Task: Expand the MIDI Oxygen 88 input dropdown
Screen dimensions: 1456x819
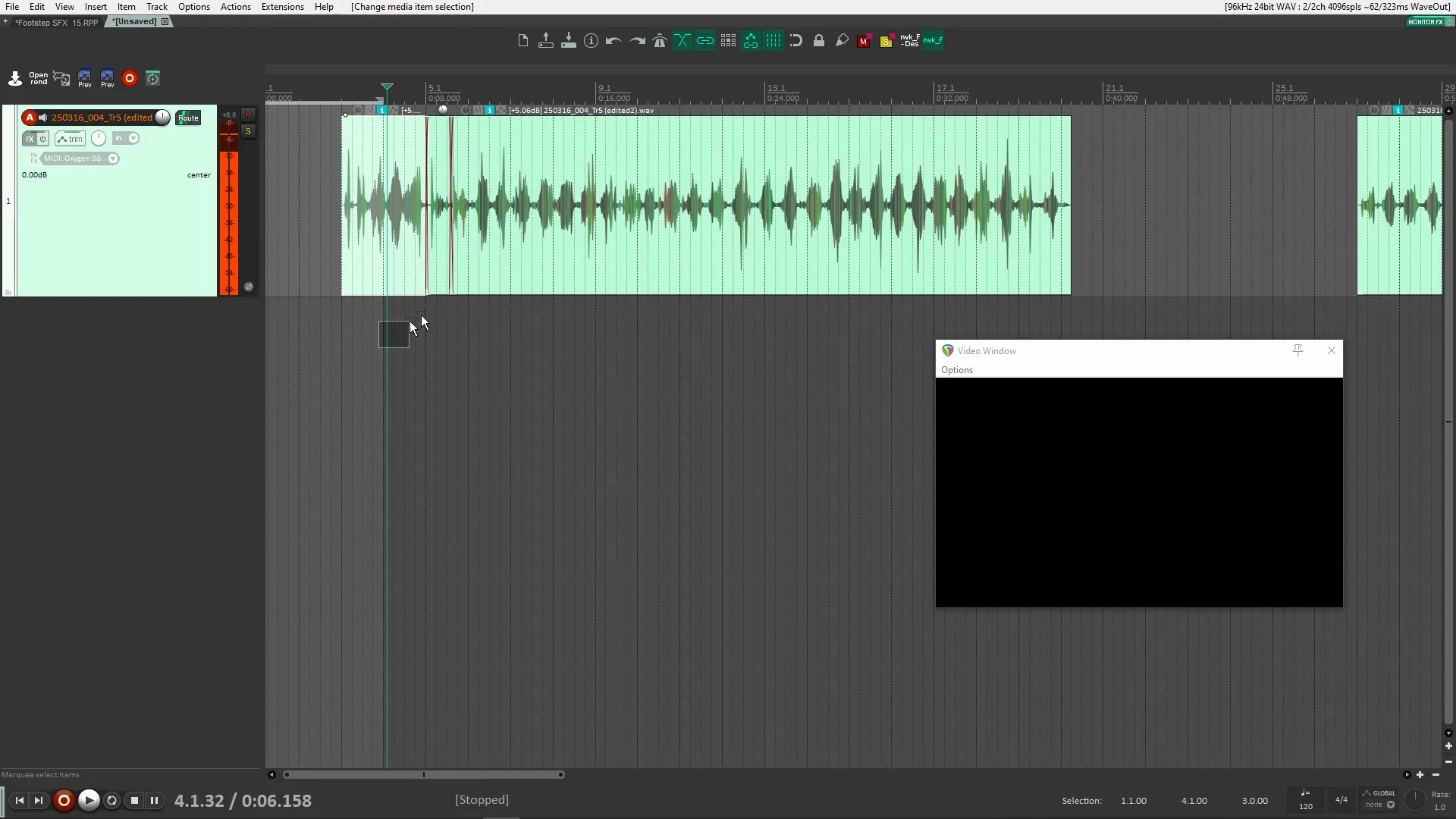Action: pyautogui.click(x=113, y=158)
